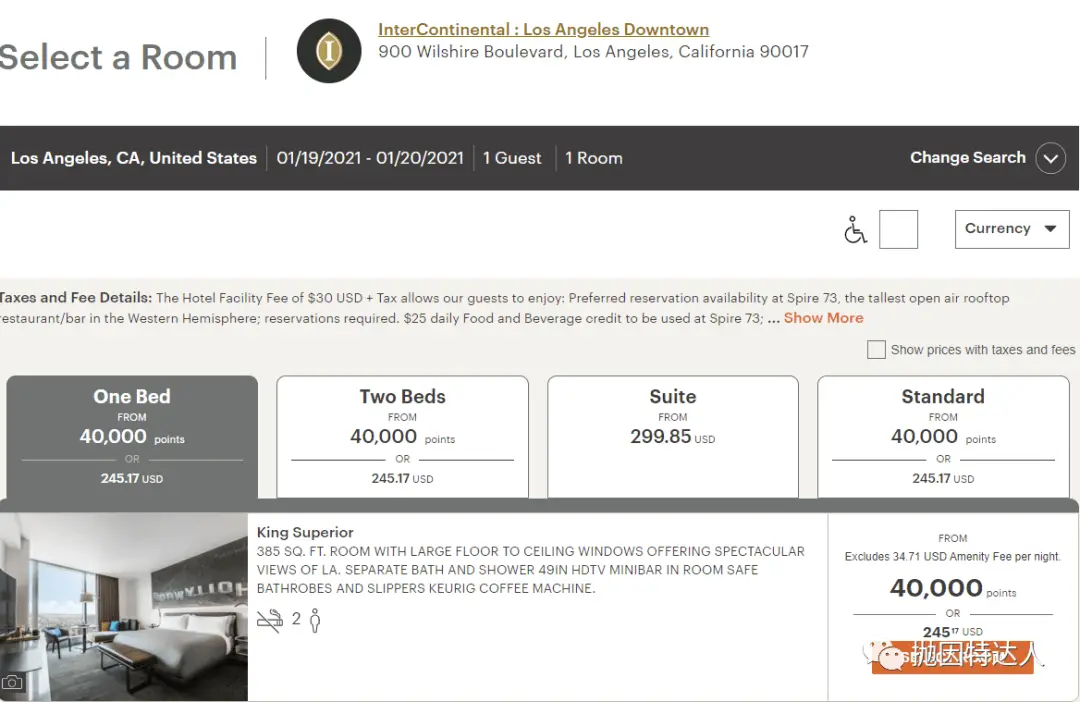Image resolution: width=1080 pixels, height=702 pixels.
Task: Click the stay dates 01/19/2021 - 01/20/2021
Action: [x=370, y=158]
